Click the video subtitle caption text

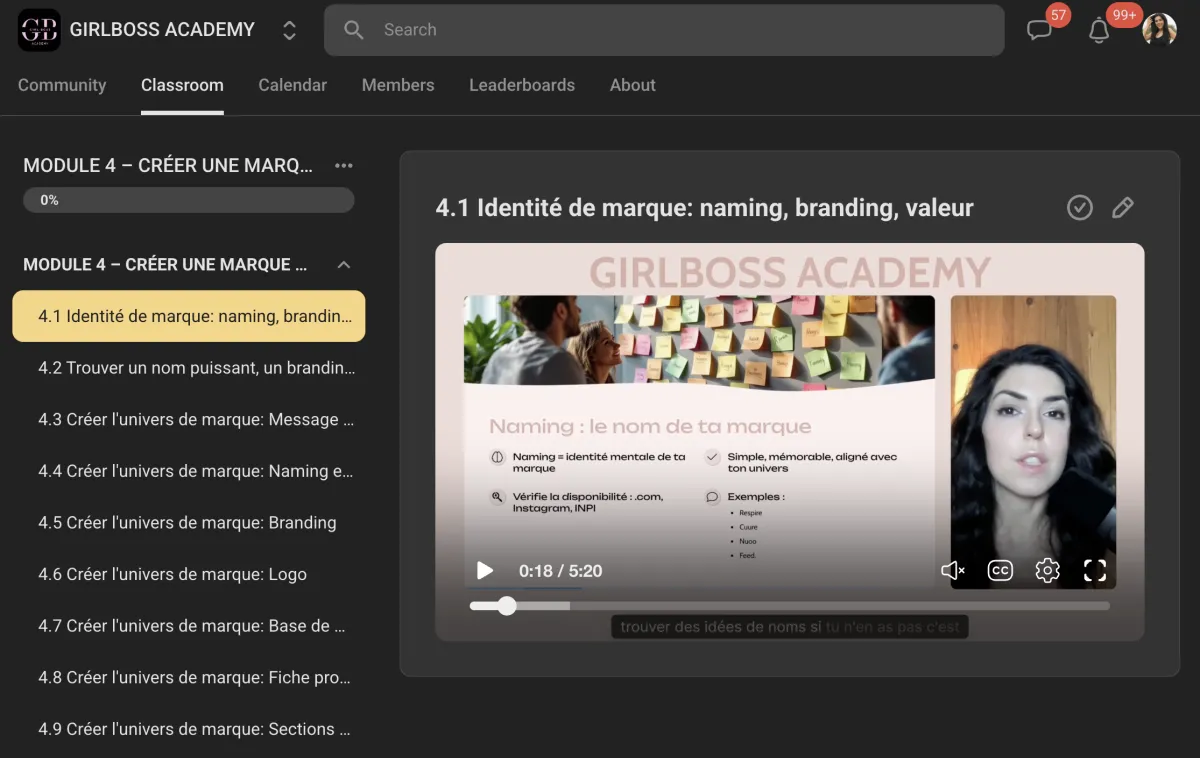pyautogui.click(x=790, y=627)
